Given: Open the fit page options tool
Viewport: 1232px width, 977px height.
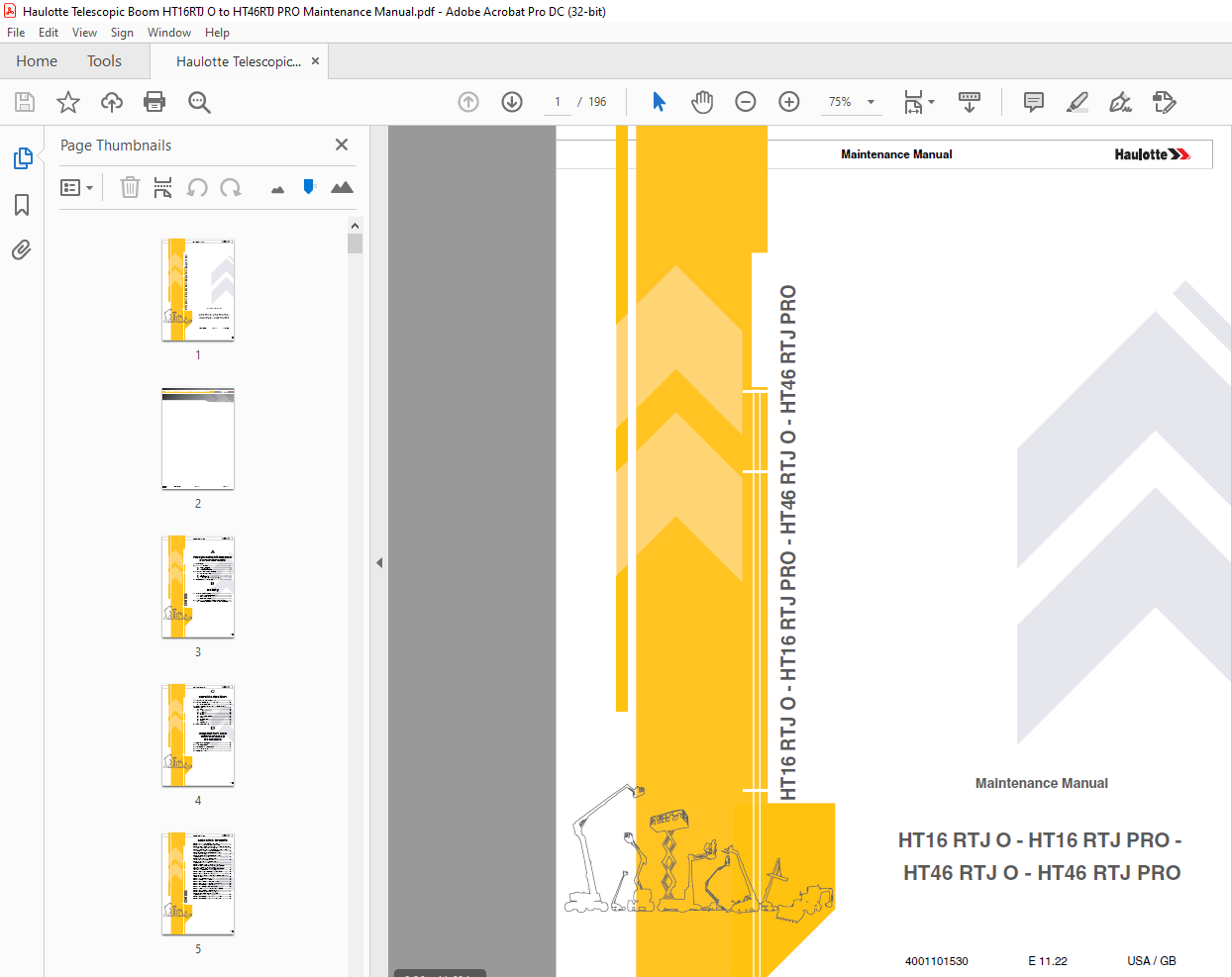Looking at the screenshot, I should coord(914,102).
